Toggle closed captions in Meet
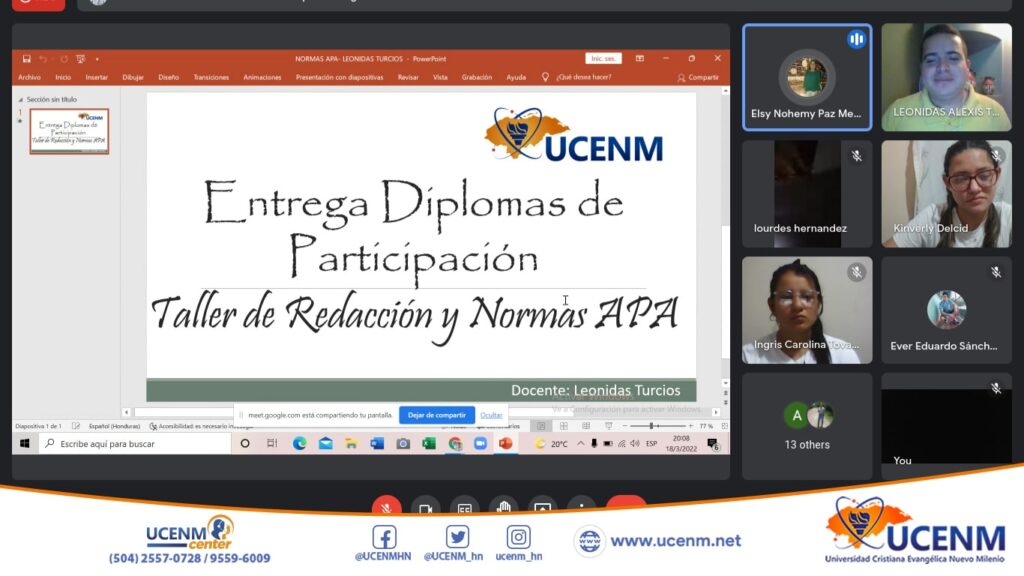The image size is (1024, 576). (464, 507)
